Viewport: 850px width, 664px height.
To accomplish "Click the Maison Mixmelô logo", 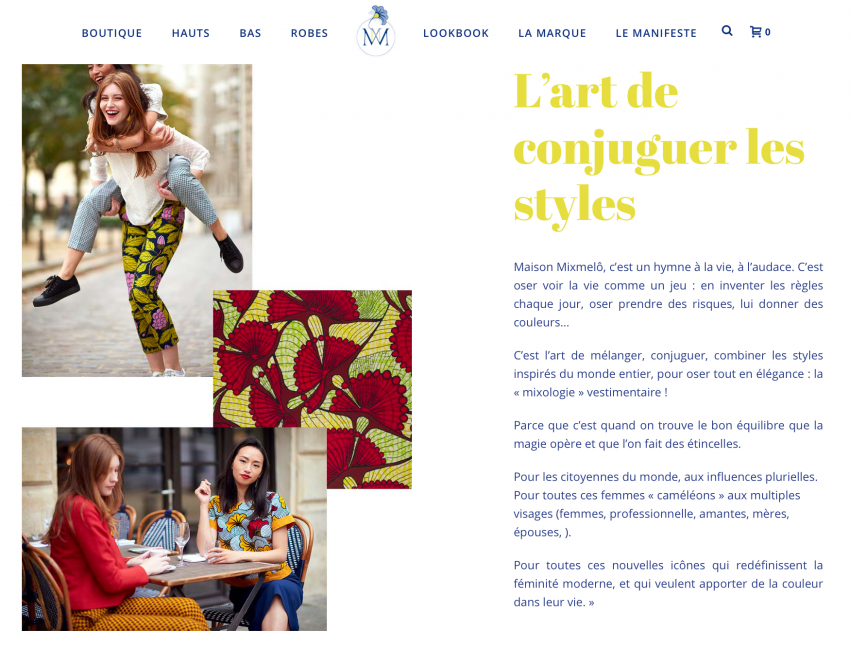I will coord(376,31).
